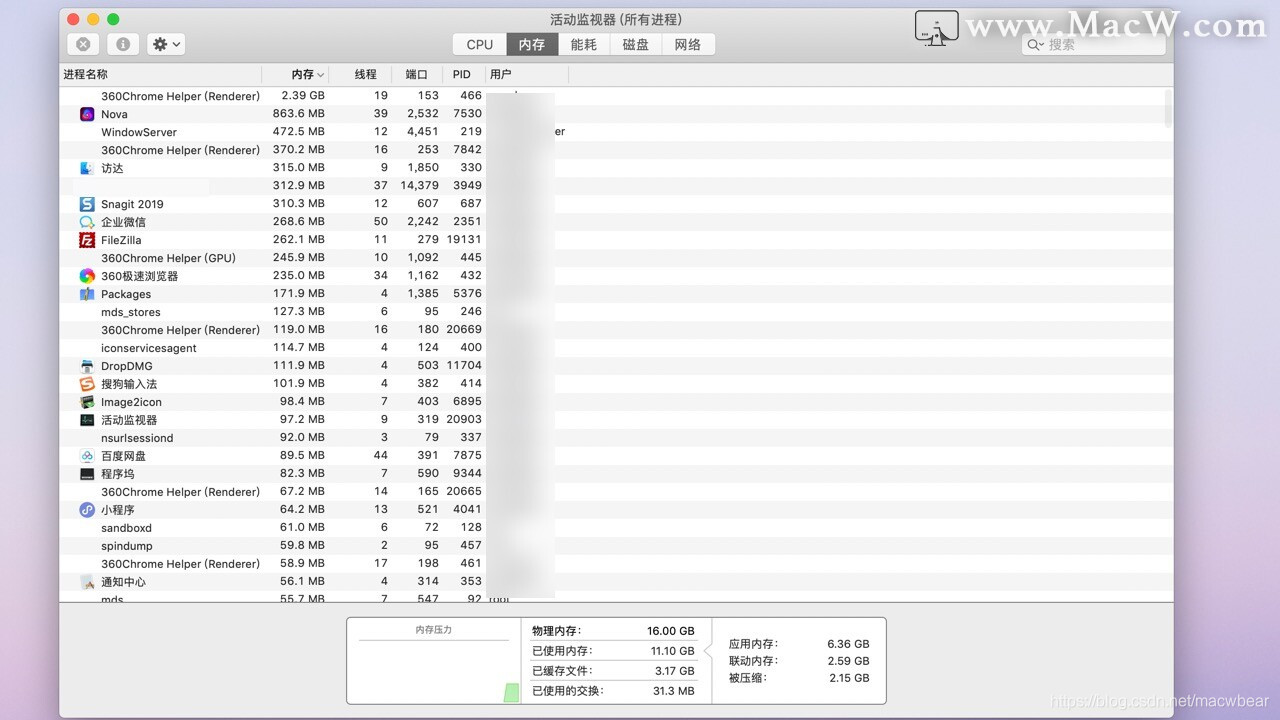This screenshot has width=1280, height=720.
Task: Switch to the 内存 tab
Action: point(532,44)
